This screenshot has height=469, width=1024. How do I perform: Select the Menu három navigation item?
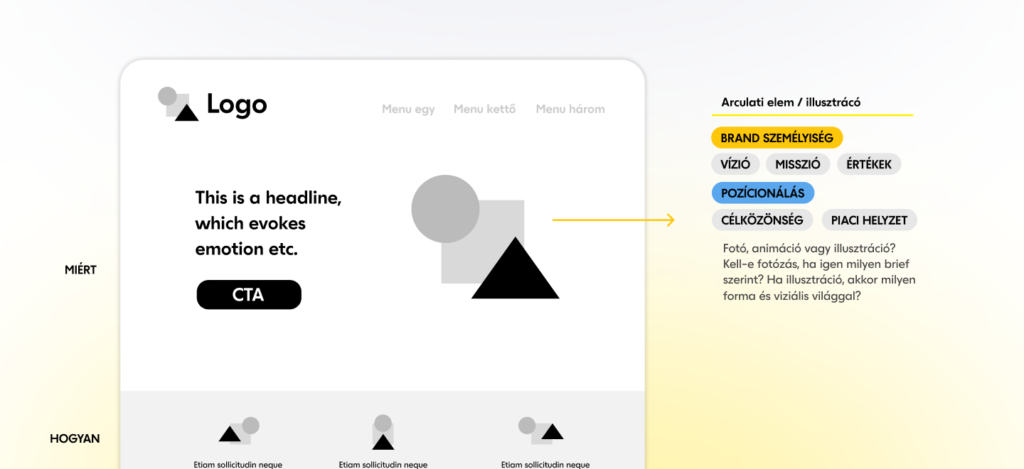(570, 109)
